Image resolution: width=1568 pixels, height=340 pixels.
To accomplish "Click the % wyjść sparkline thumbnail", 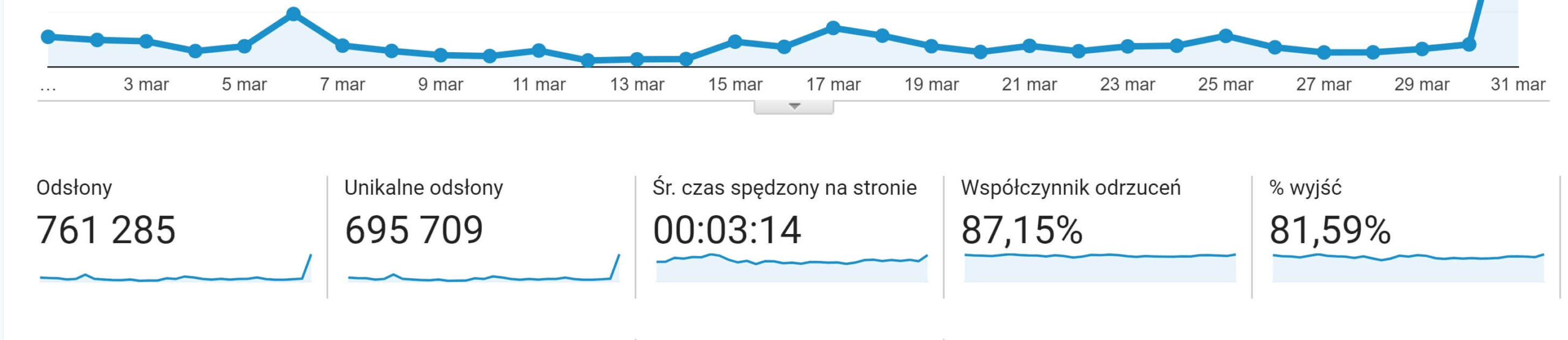I will point(1408,268).
